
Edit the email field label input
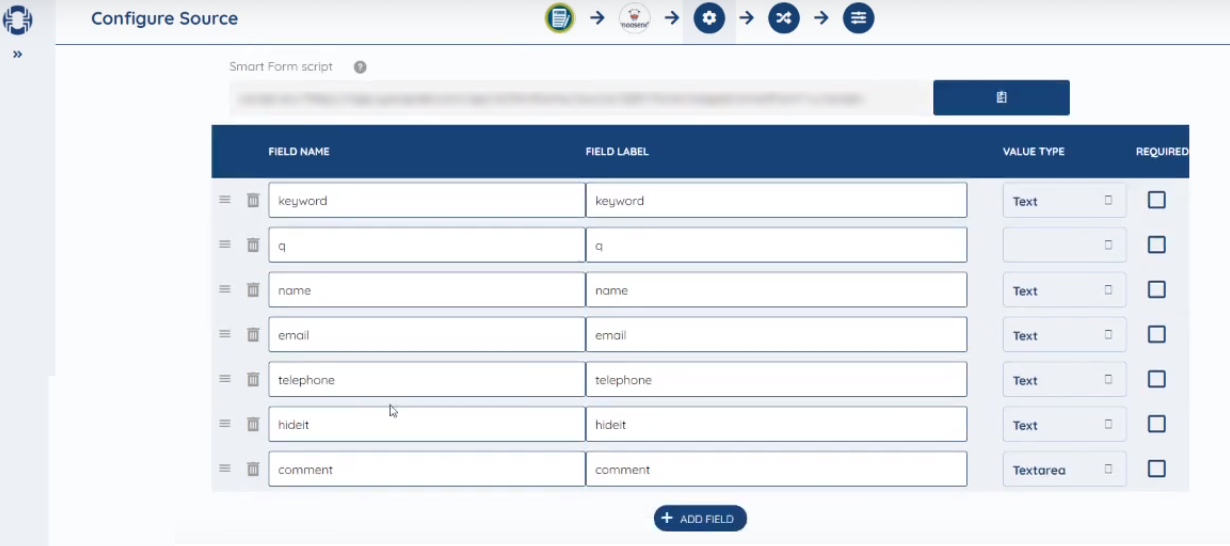point(777,335)
